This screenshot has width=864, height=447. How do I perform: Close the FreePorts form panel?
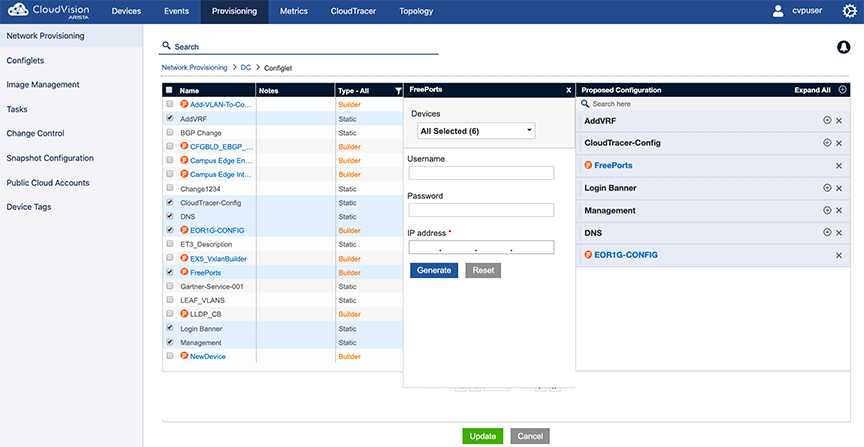(569, 90)
